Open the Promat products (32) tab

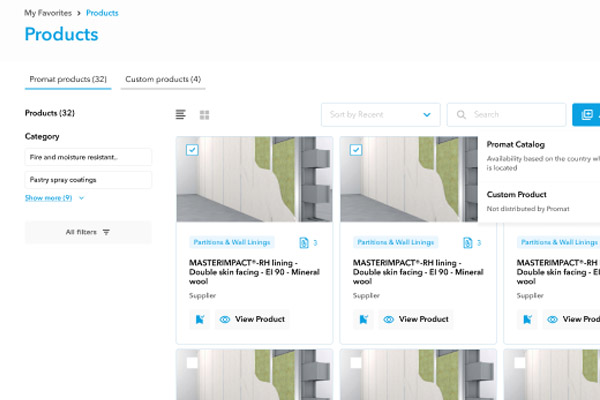[68, 79]
